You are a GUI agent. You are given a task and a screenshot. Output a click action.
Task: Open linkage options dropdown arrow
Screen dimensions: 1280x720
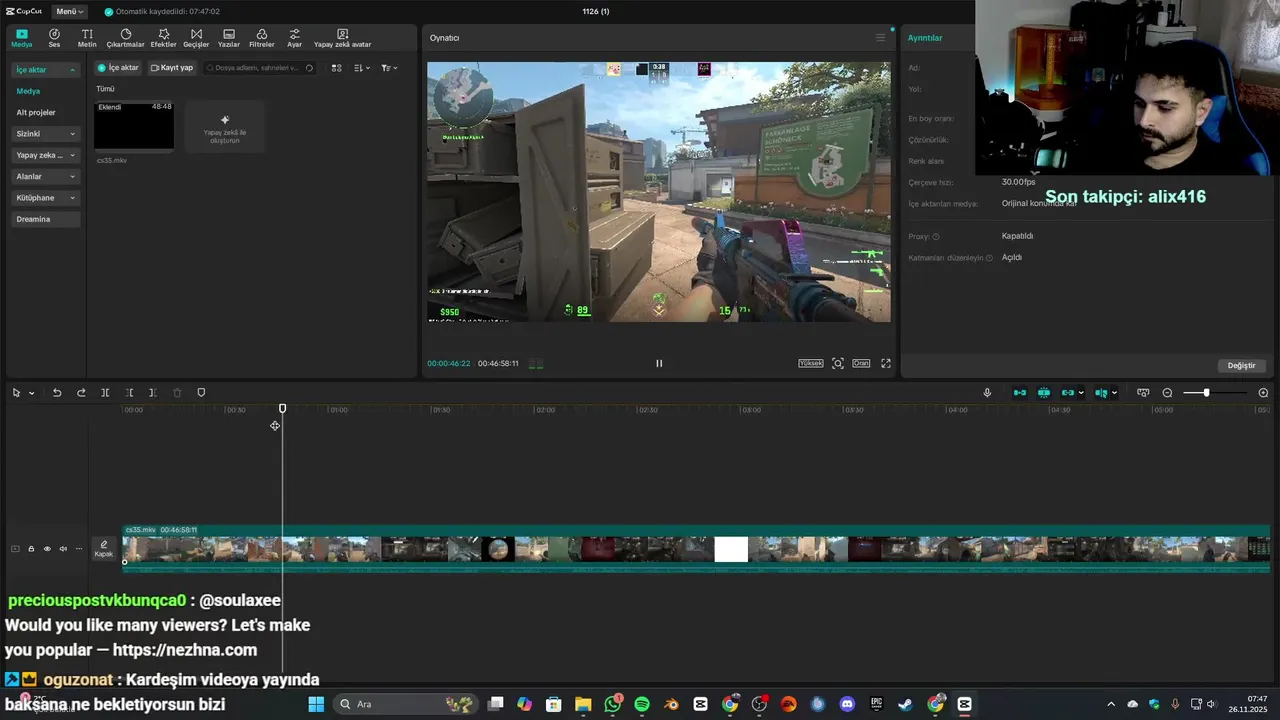[1081, 393]
